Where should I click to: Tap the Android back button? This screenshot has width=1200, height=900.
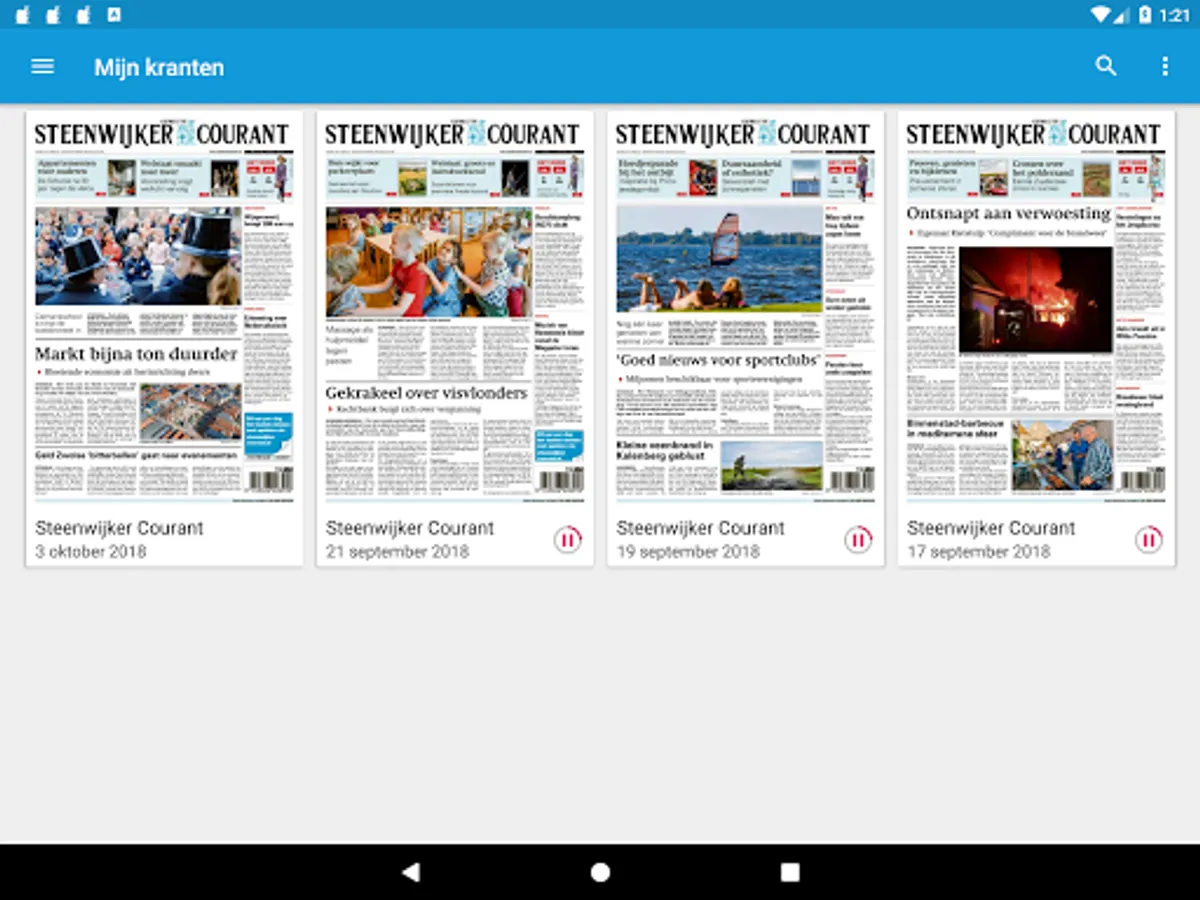click(410, 872)
